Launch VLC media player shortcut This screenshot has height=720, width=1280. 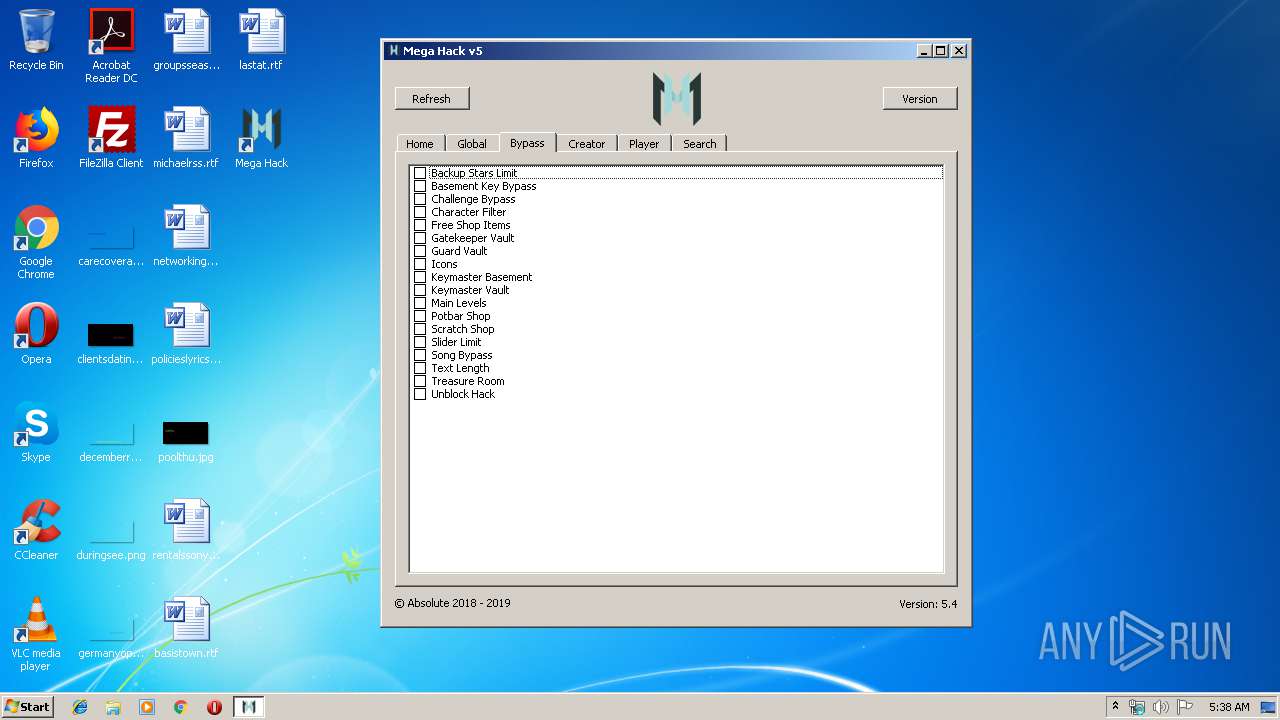click(36, 634)
